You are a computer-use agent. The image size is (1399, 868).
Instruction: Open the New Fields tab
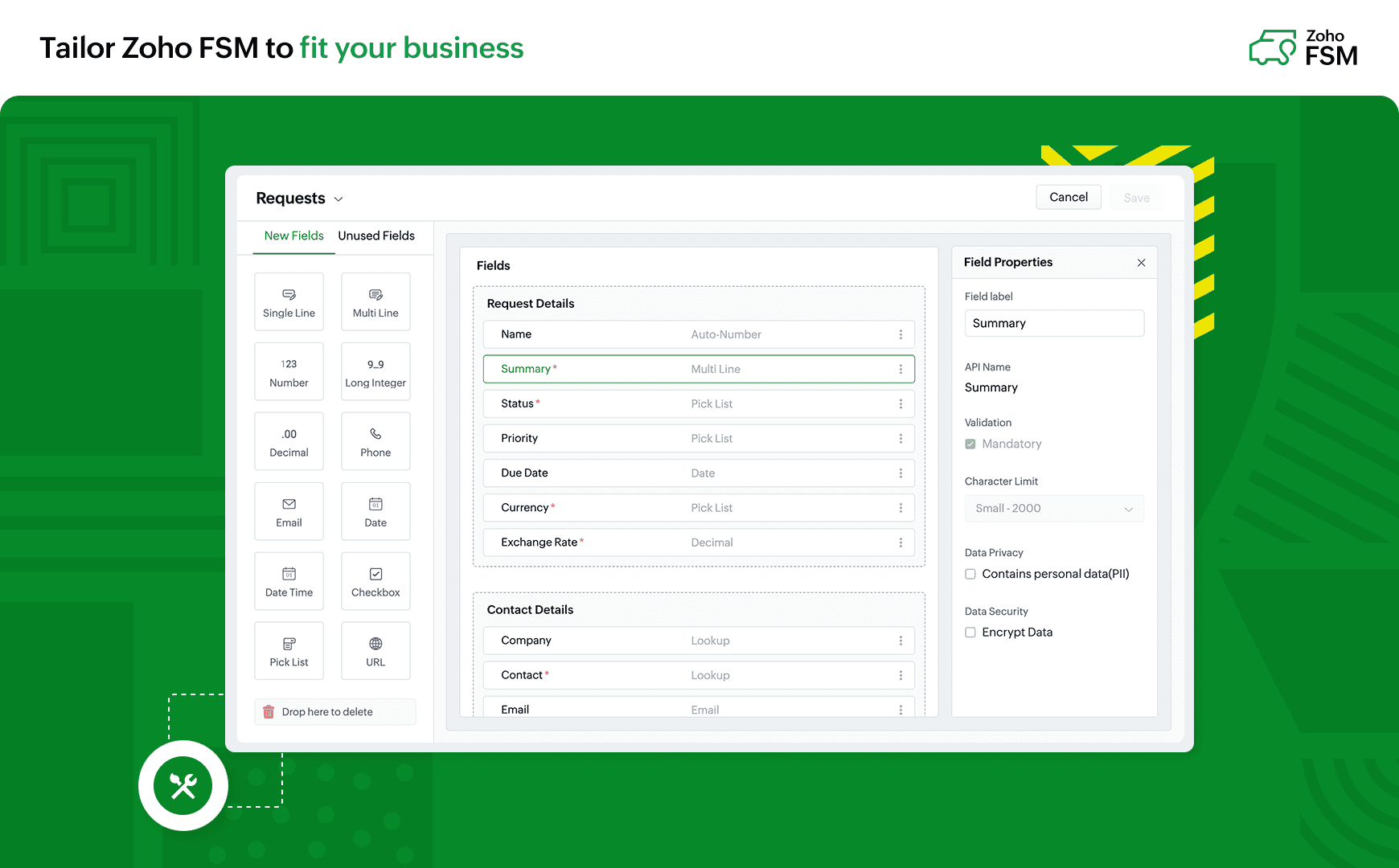[293, 235]
